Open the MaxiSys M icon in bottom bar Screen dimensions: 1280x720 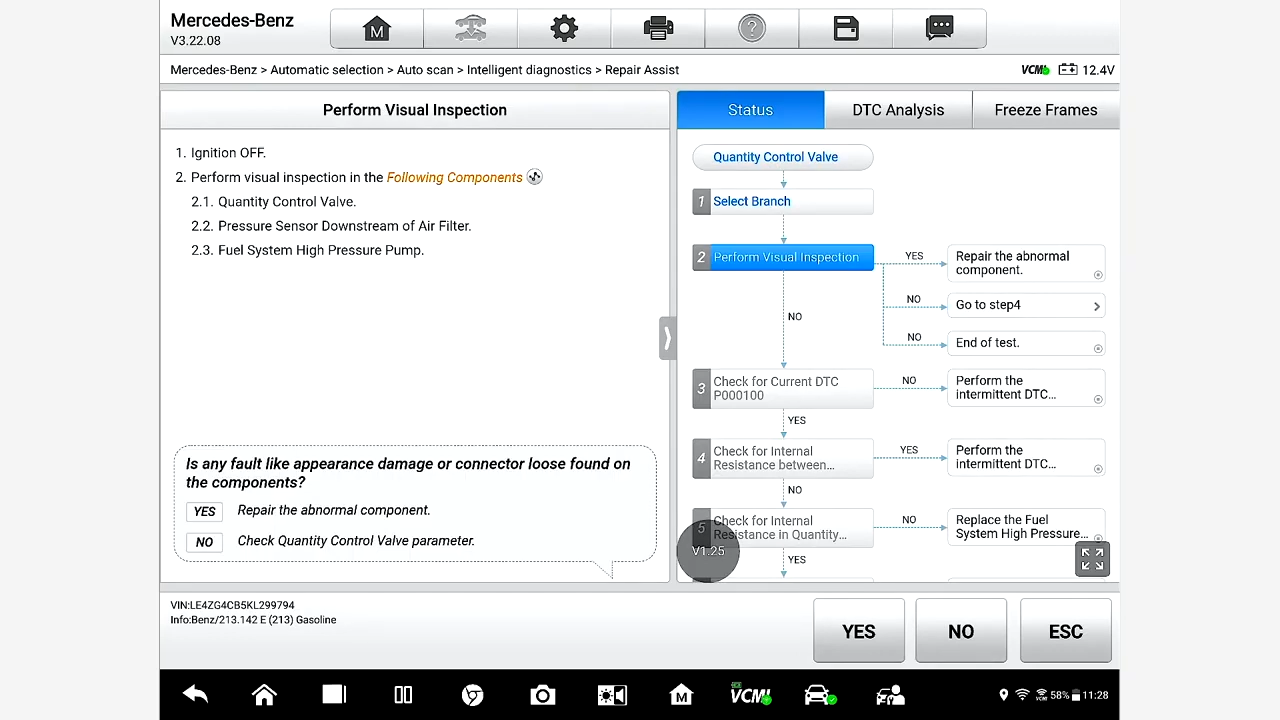pyautogui.click(x=681, y=695)
